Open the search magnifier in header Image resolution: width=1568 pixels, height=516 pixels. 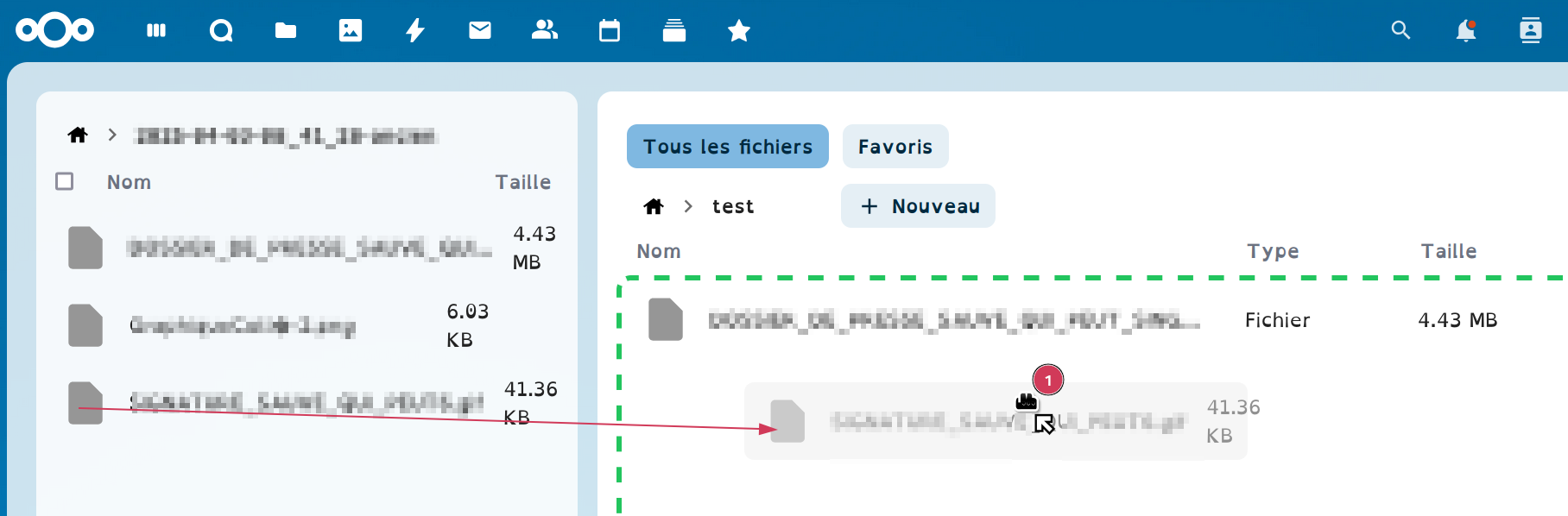click(1400, 31)
